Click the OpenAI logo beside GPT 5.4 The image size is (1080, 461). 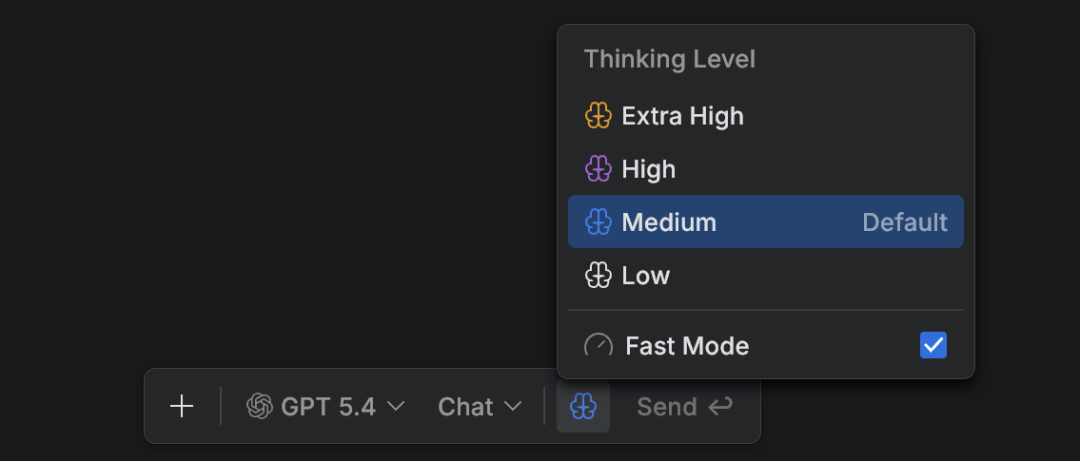260,406
